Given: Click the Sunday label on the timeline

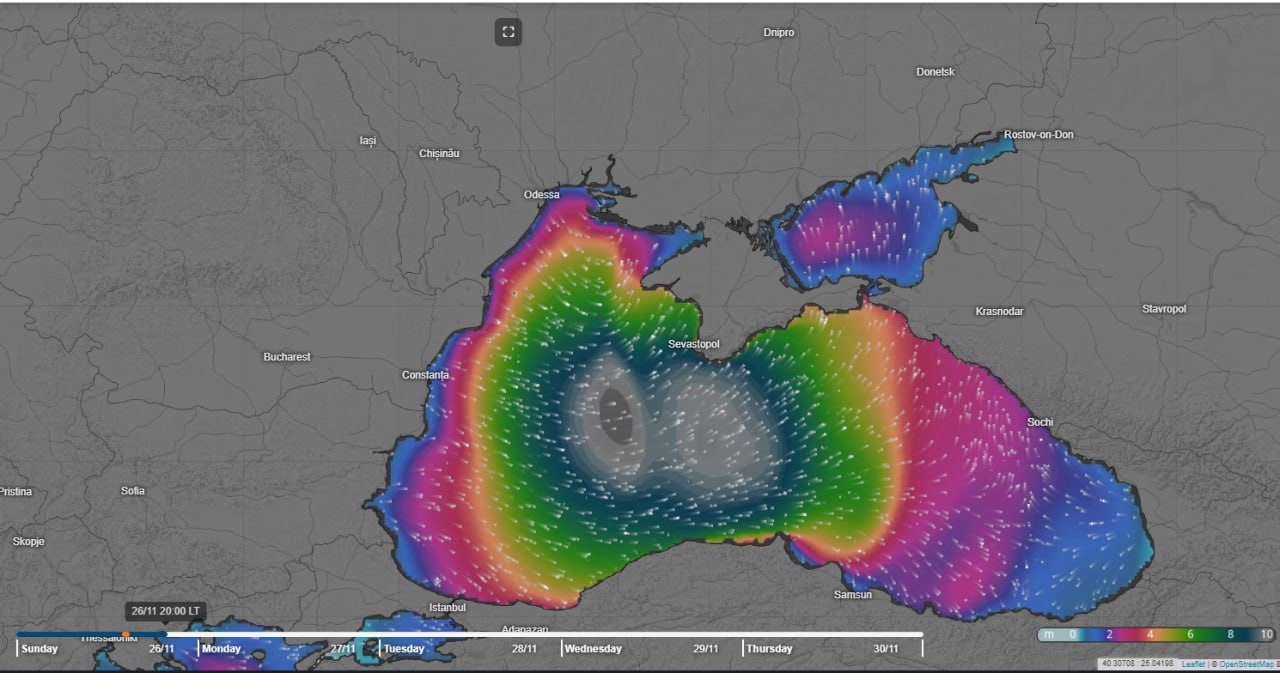Looking at the screenshot, I should click(x=40, y=649).
